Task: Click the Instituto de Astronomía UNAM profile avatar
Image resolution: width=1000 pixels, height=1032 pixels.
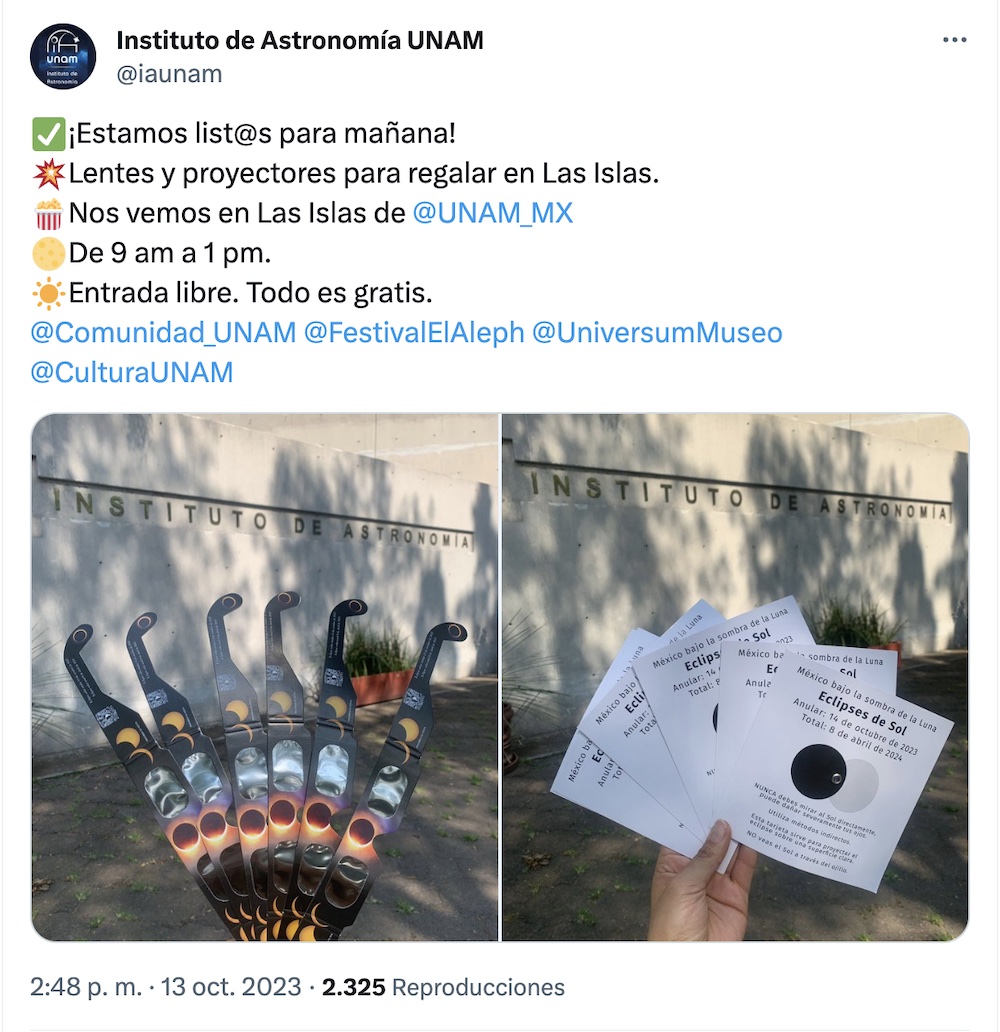Action: tap(63, 57)
